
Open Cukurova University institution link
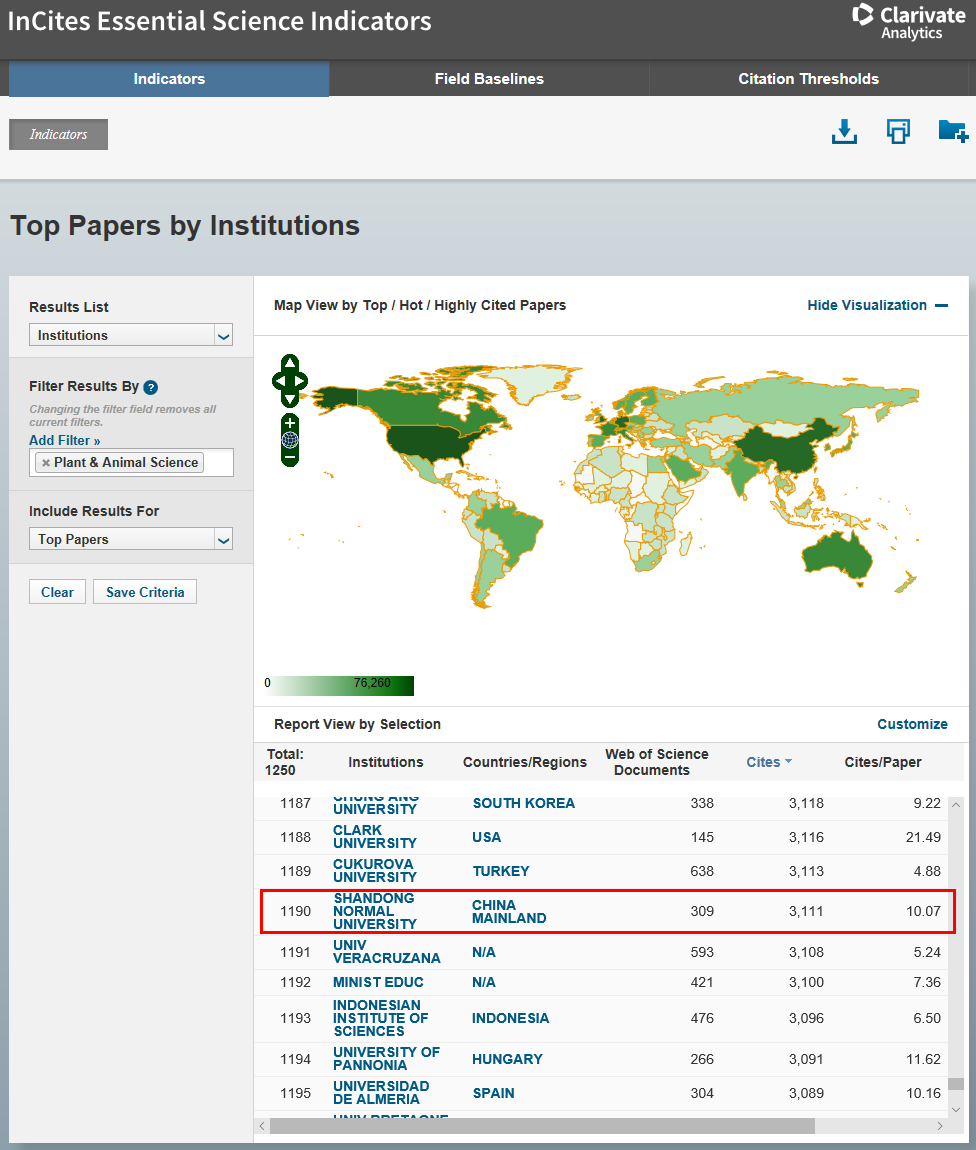tap(375, 871)
